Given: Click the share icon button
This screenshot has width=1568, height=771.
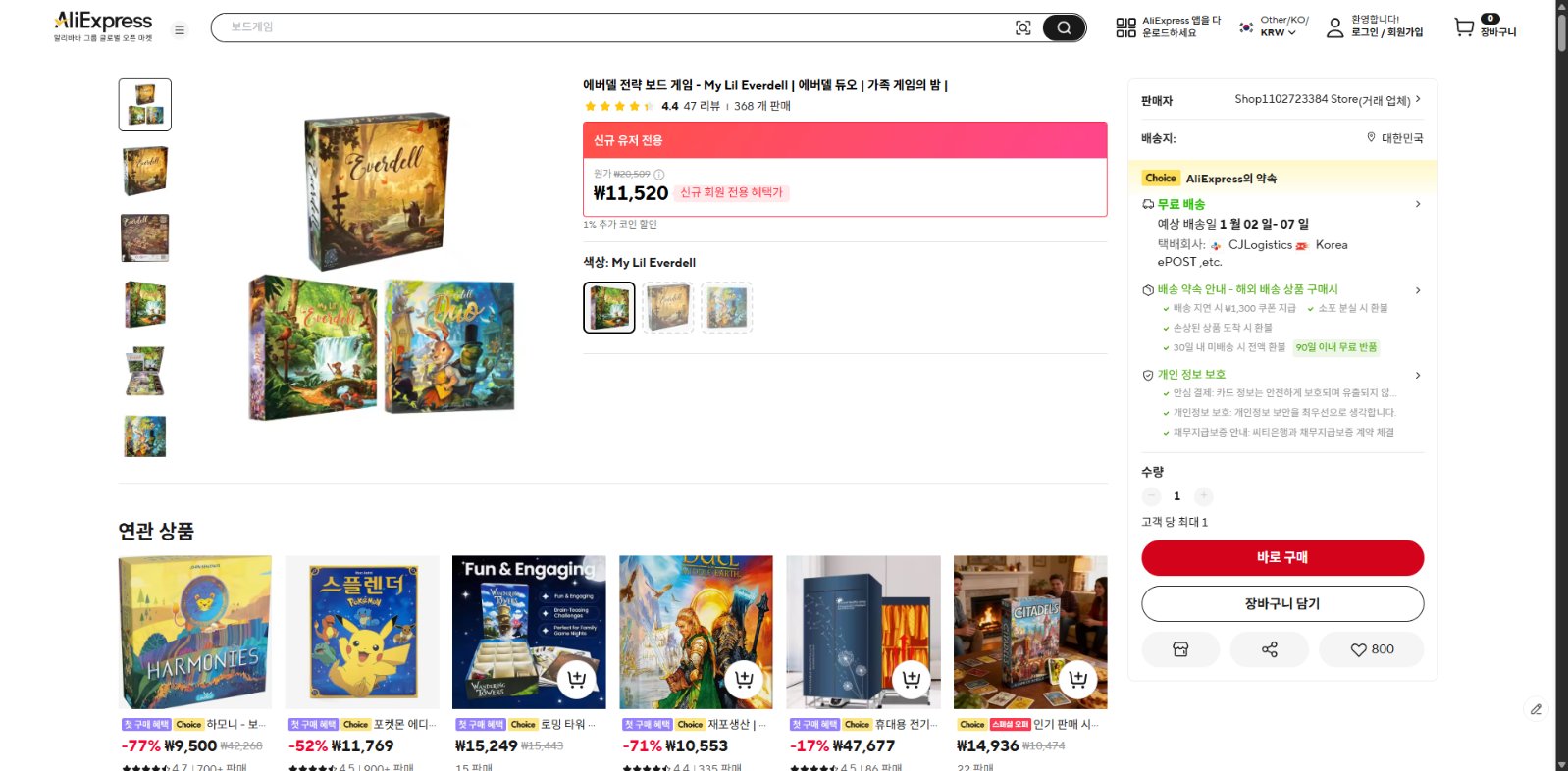Looking at the screenshot, I should [x=1269, y=649].
